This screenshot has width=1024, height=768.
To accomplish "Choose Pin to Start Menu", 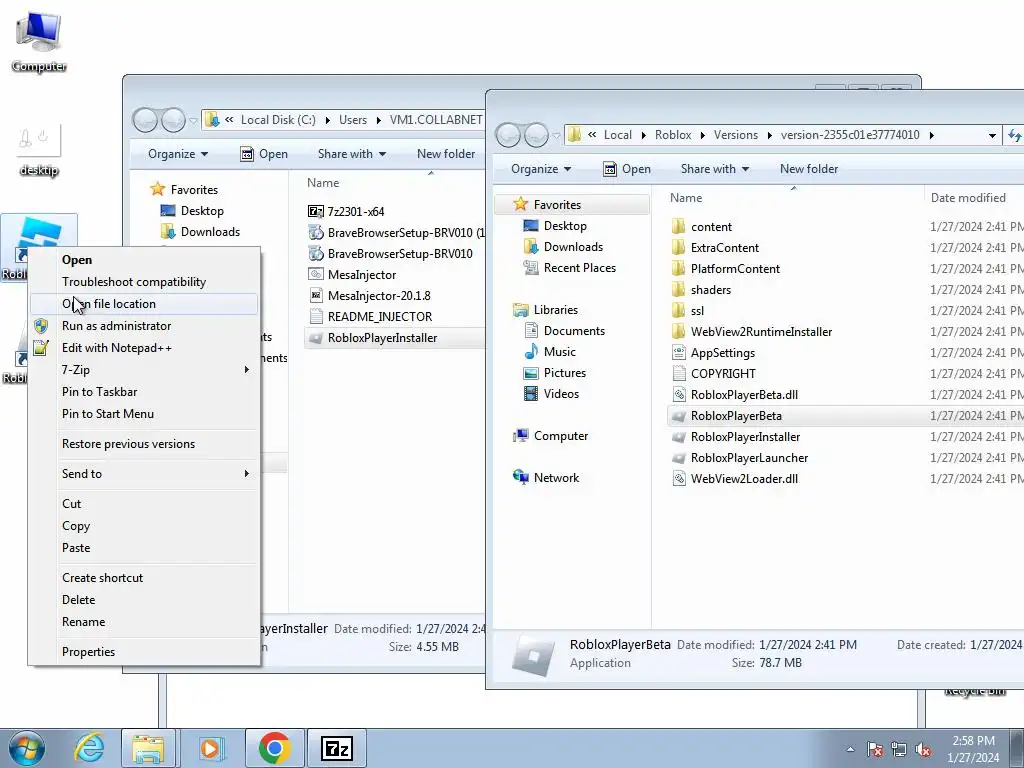I will 144,414.
